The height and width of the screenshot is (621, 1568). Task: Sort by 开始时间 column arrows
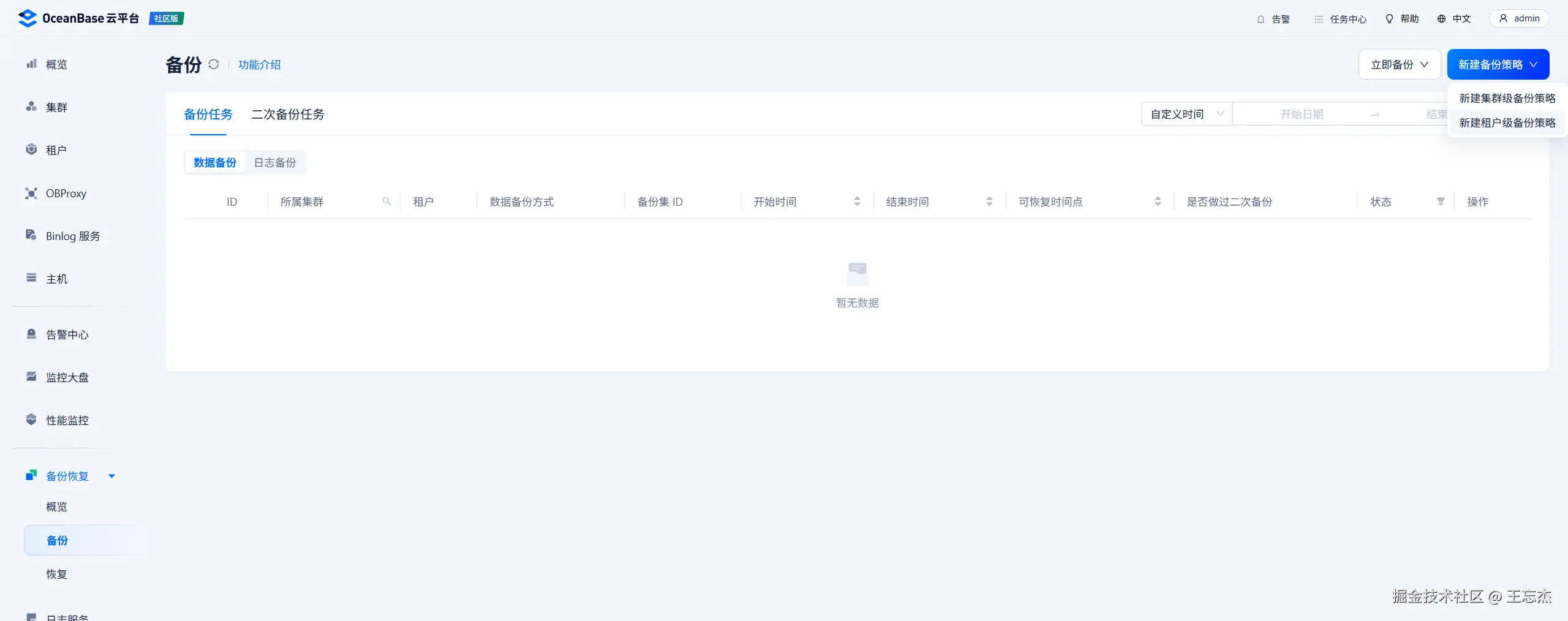coord(857,201)
